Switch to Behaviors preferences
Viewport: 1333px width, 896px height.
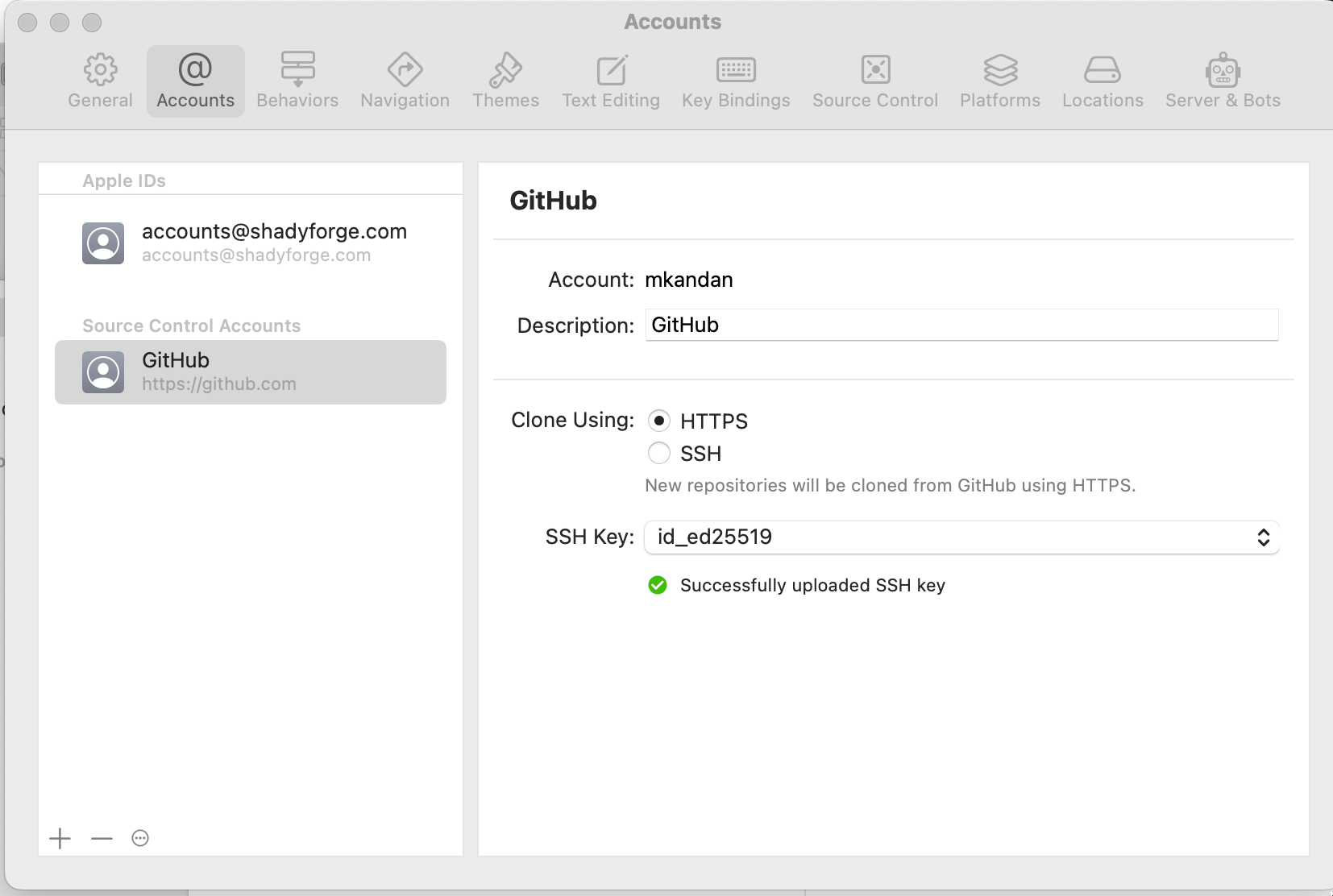[x=297, y=81]
